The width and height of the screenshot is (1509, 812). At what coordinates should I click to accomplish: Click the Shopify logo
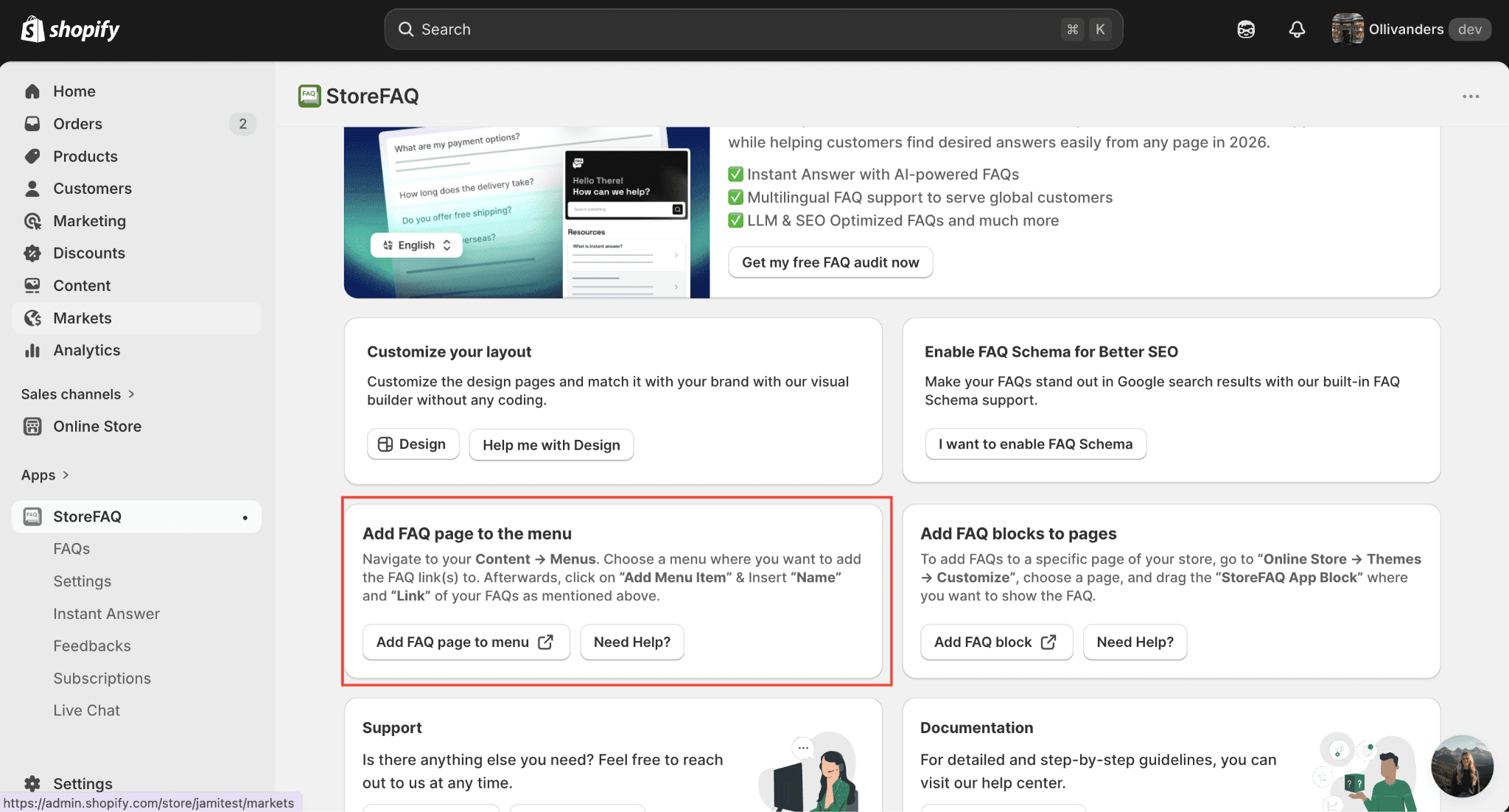70,29
